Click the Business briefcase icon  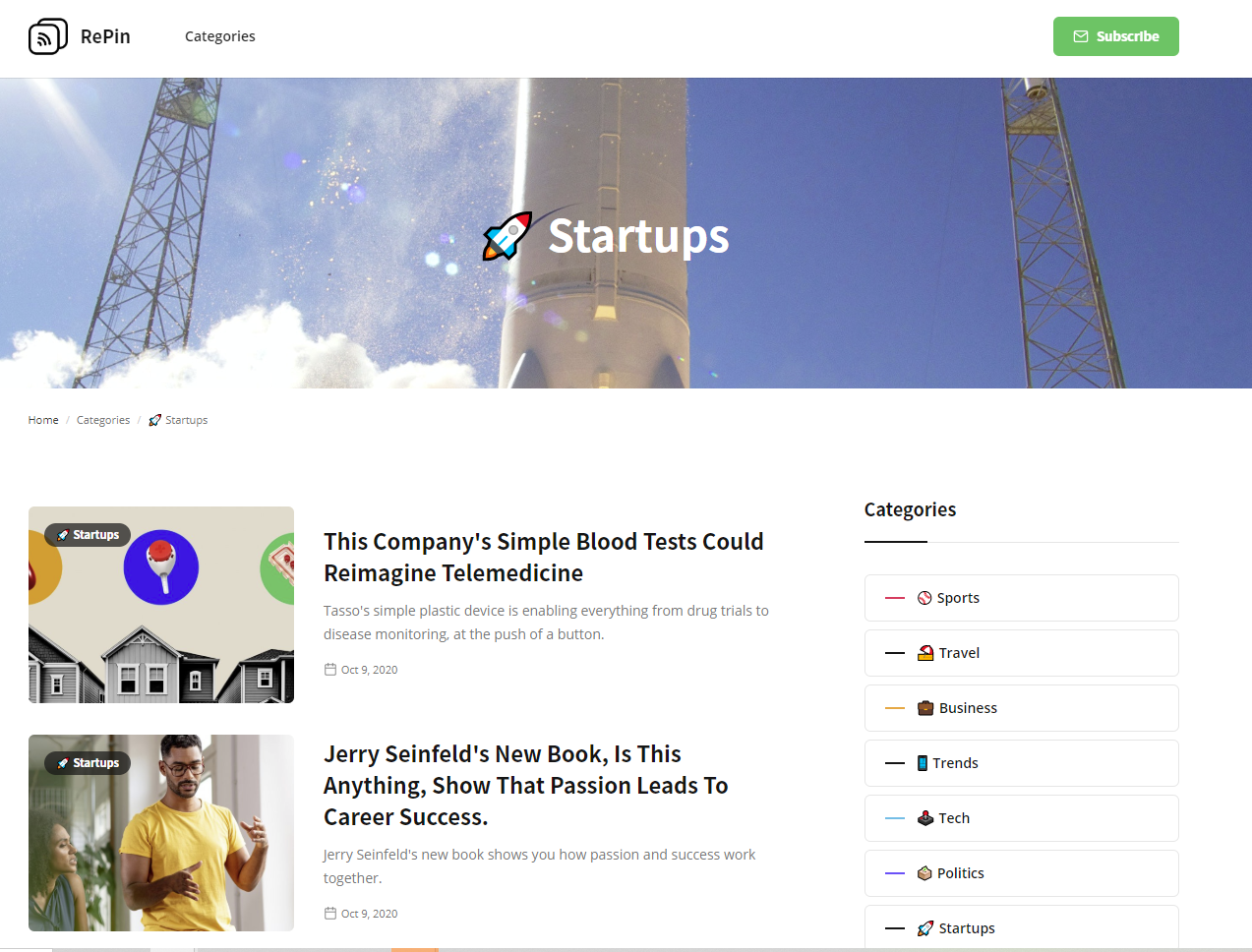(925, 708)
